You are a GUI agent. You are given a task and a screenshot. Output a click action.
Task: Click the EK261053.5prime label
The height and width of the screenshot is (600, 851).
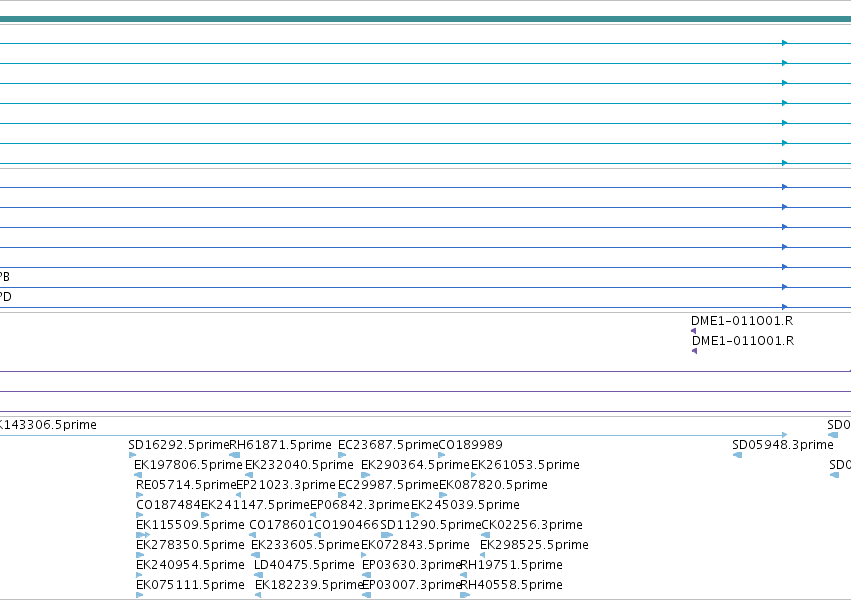click(x=525, y=465)
